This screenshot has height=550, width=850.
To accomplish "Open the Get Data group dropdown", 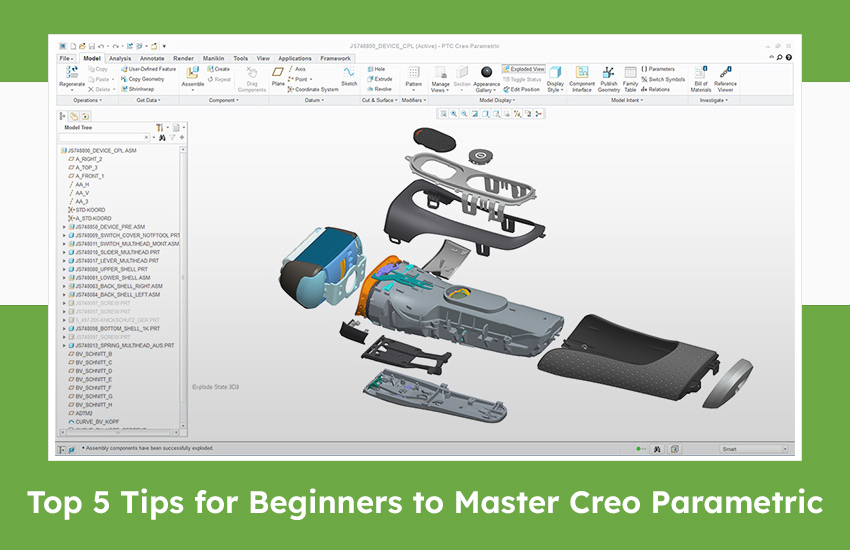I will tap(149, 100).
